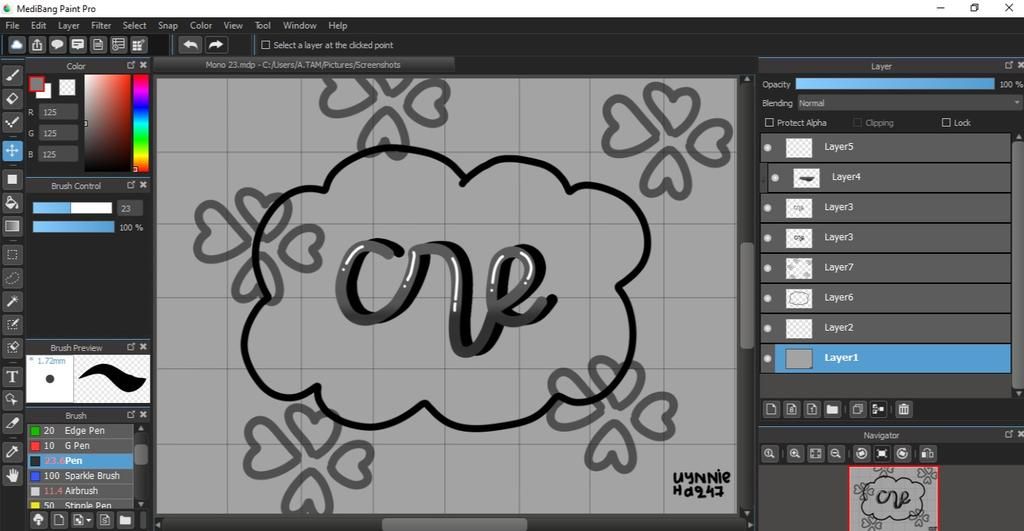Adjust the layer Opacity slider
Screen dimensions: 1024x531
[x=895, y=84]
